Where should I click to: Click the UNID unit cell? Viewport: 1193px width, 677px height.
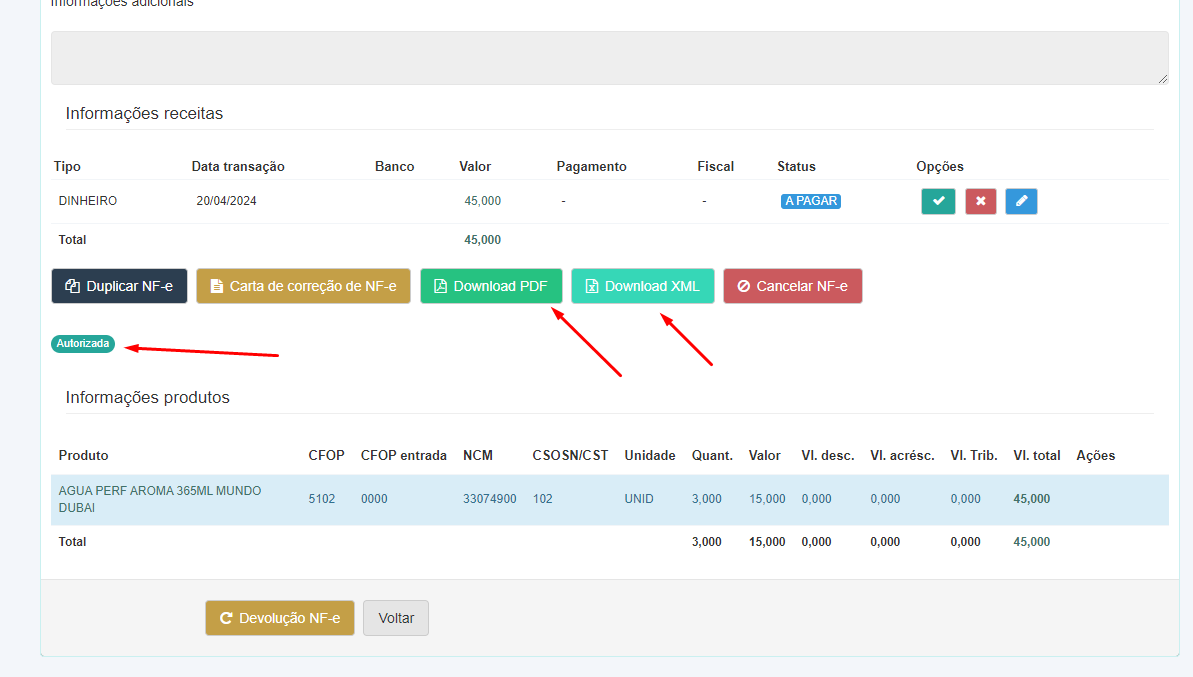[x=639, y=499]
